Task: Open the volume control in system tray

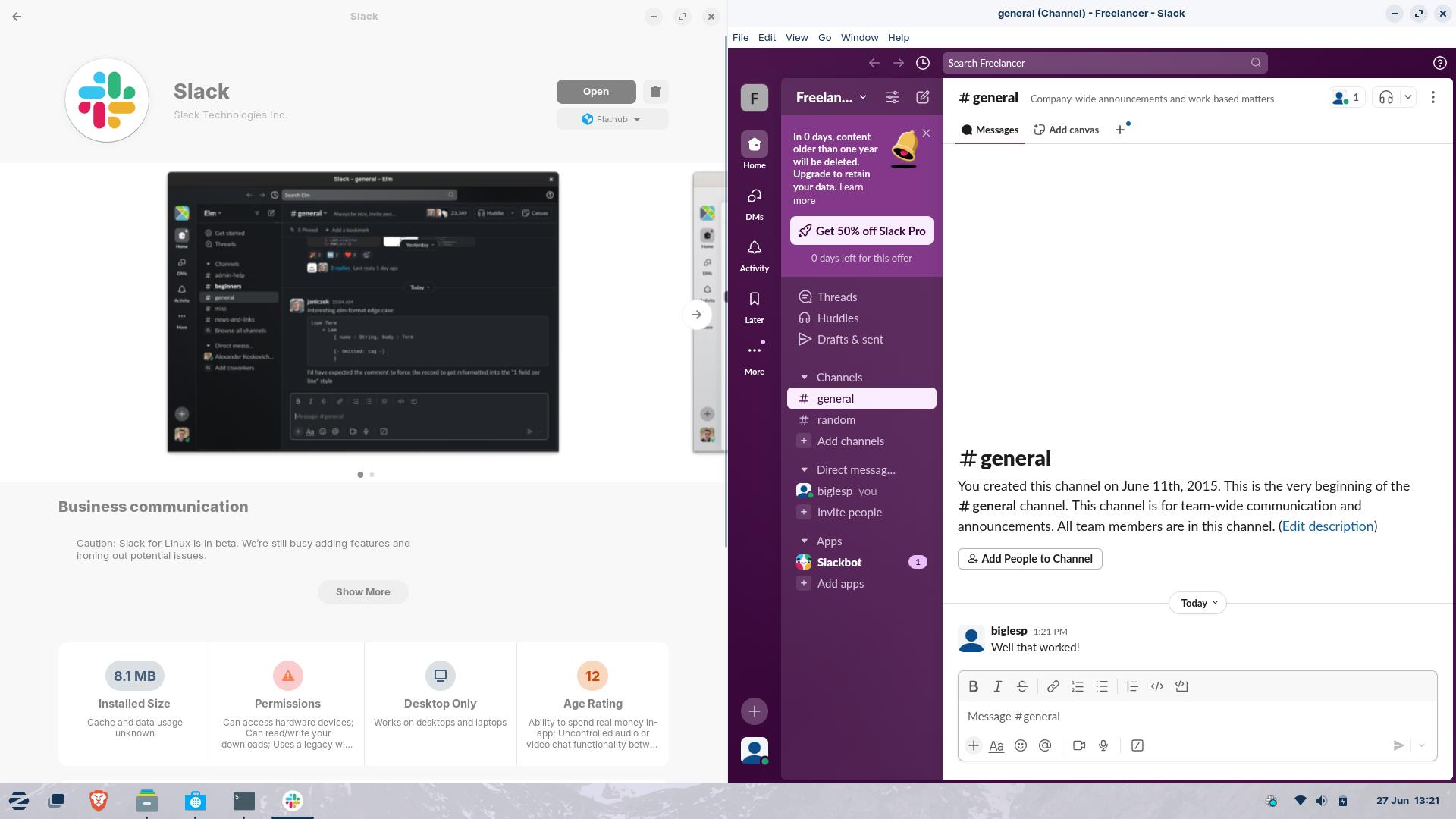Action: 1321,801
